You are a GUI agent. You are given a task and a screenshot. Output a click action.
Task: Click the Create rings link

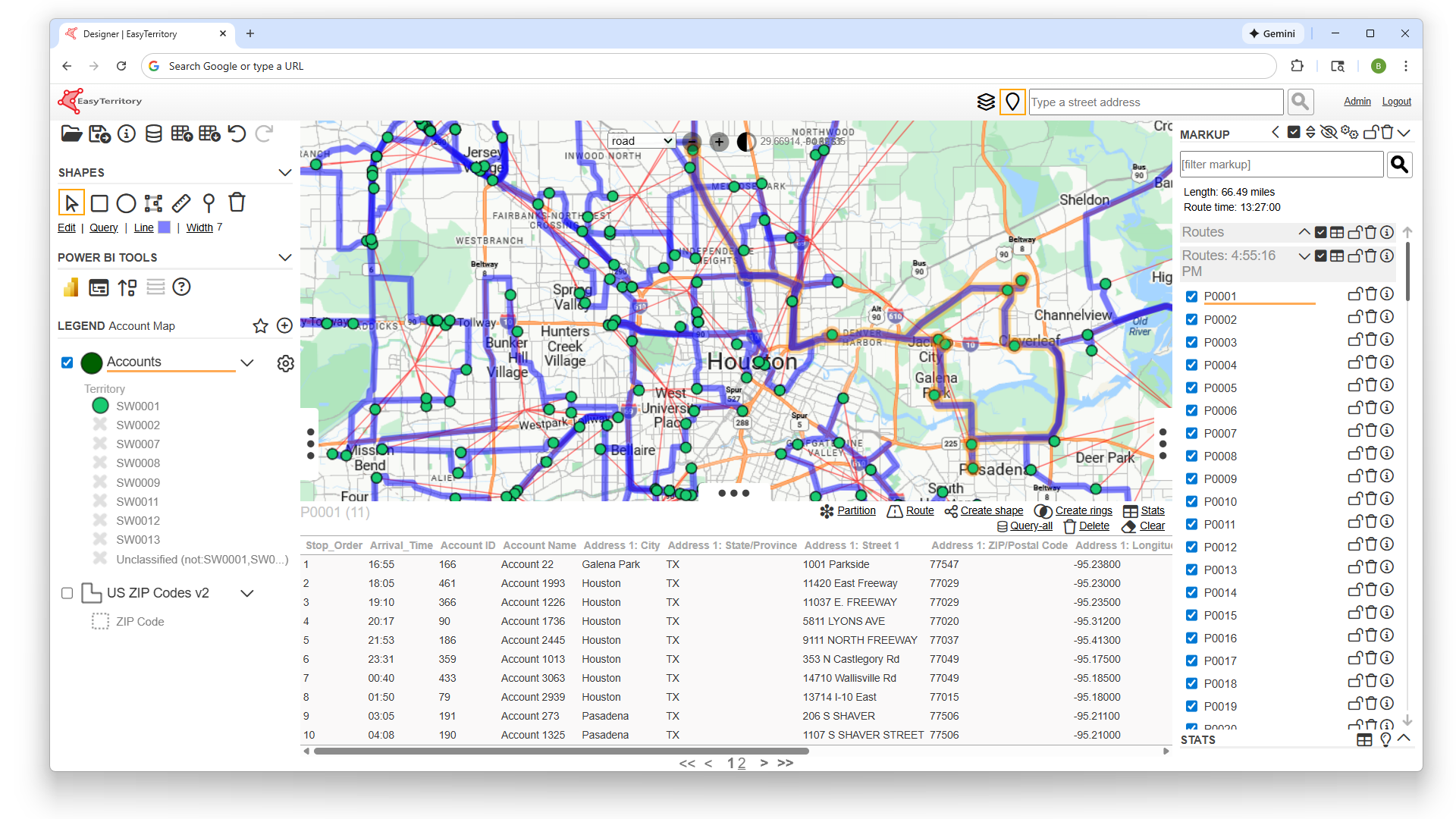point(1083,511)
